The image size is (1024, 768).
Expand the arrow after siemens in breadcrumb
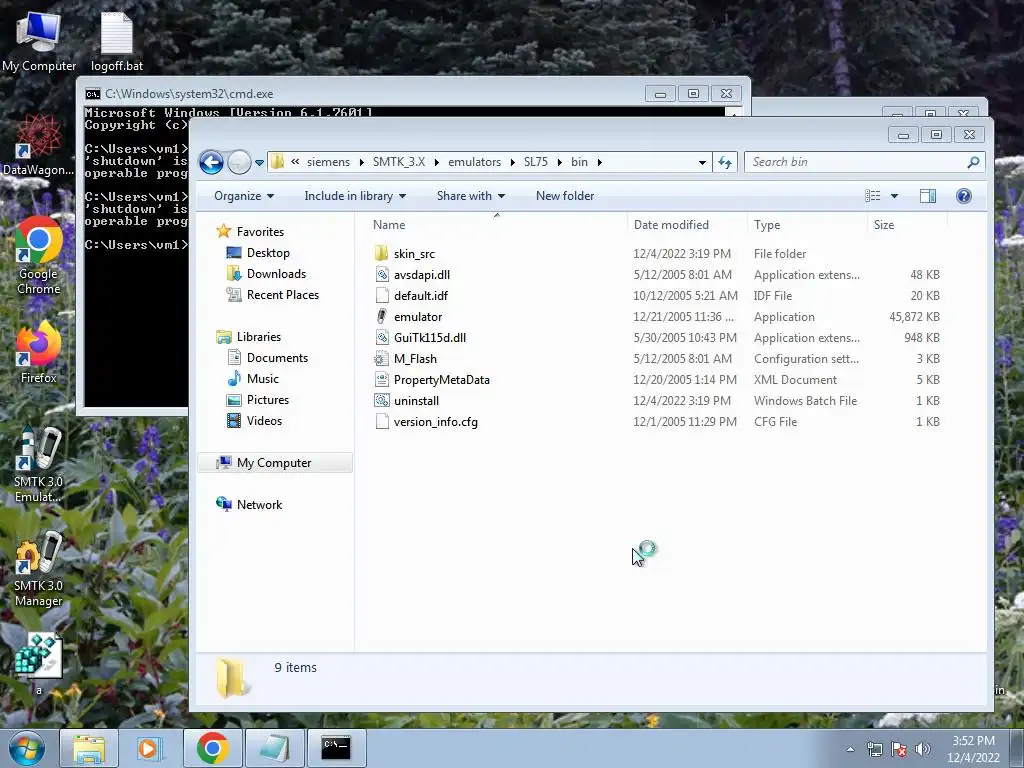pyautogui.click(x=362, y=162)
